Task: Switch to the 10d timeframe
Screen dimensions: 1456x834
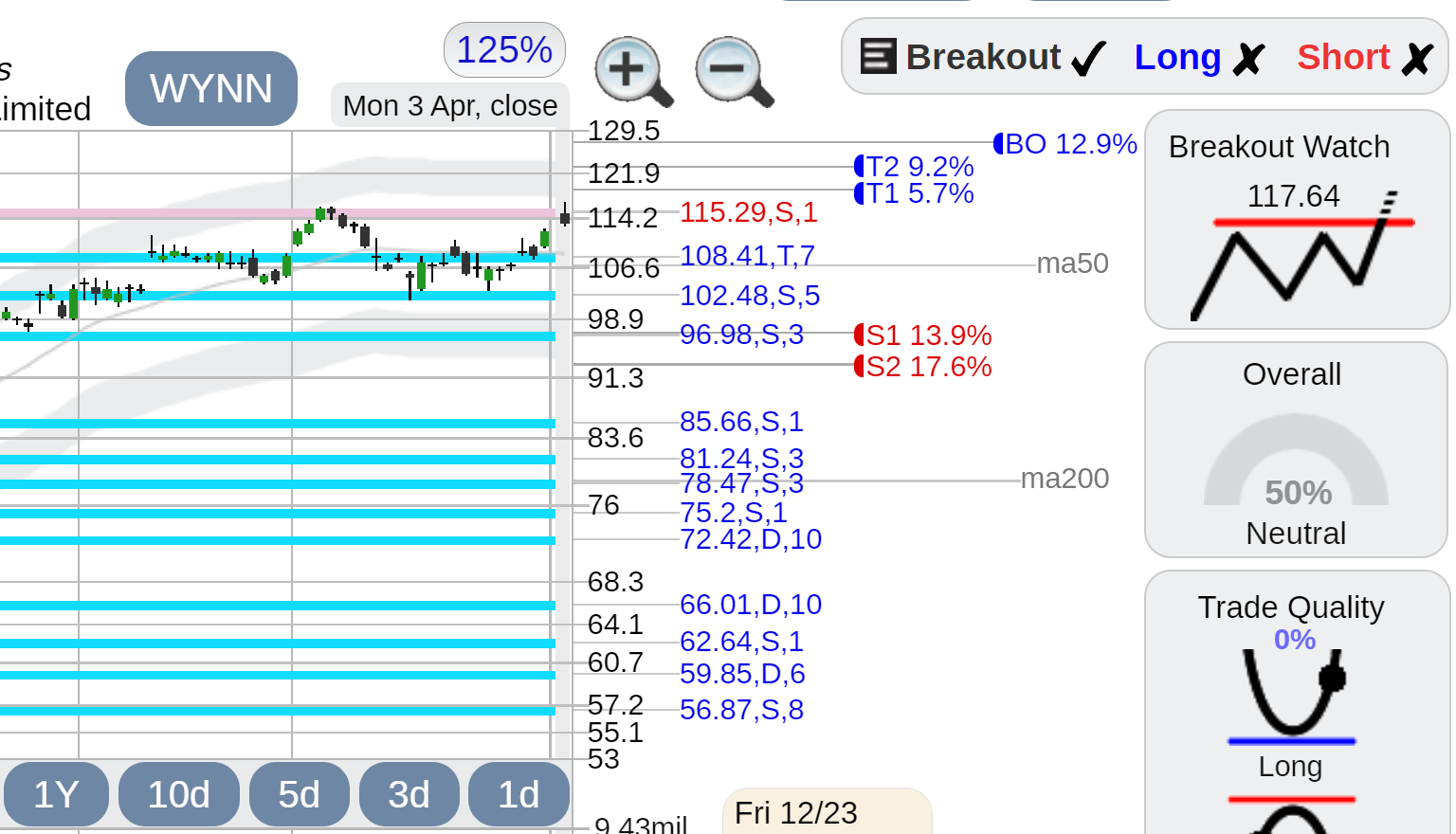Action: (x=179, y=794)
